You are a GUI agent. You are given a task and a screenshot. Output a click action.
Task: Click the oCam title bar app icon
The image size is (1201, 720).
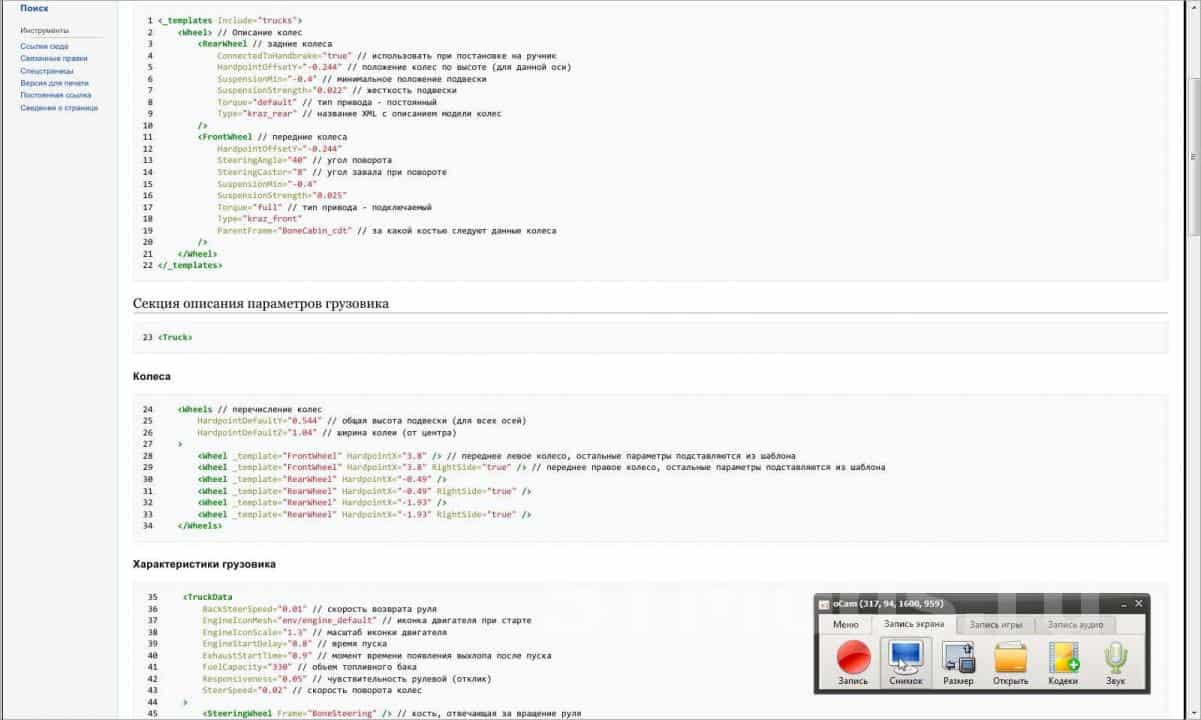tap(824, 604)
